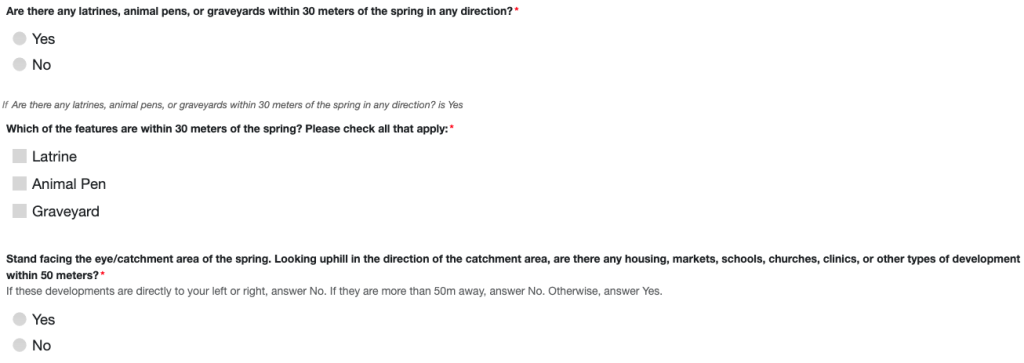This screenshot has height=363, width=1024.
Task: Click the 'Latrine' option label text
Action: [54, 157]
